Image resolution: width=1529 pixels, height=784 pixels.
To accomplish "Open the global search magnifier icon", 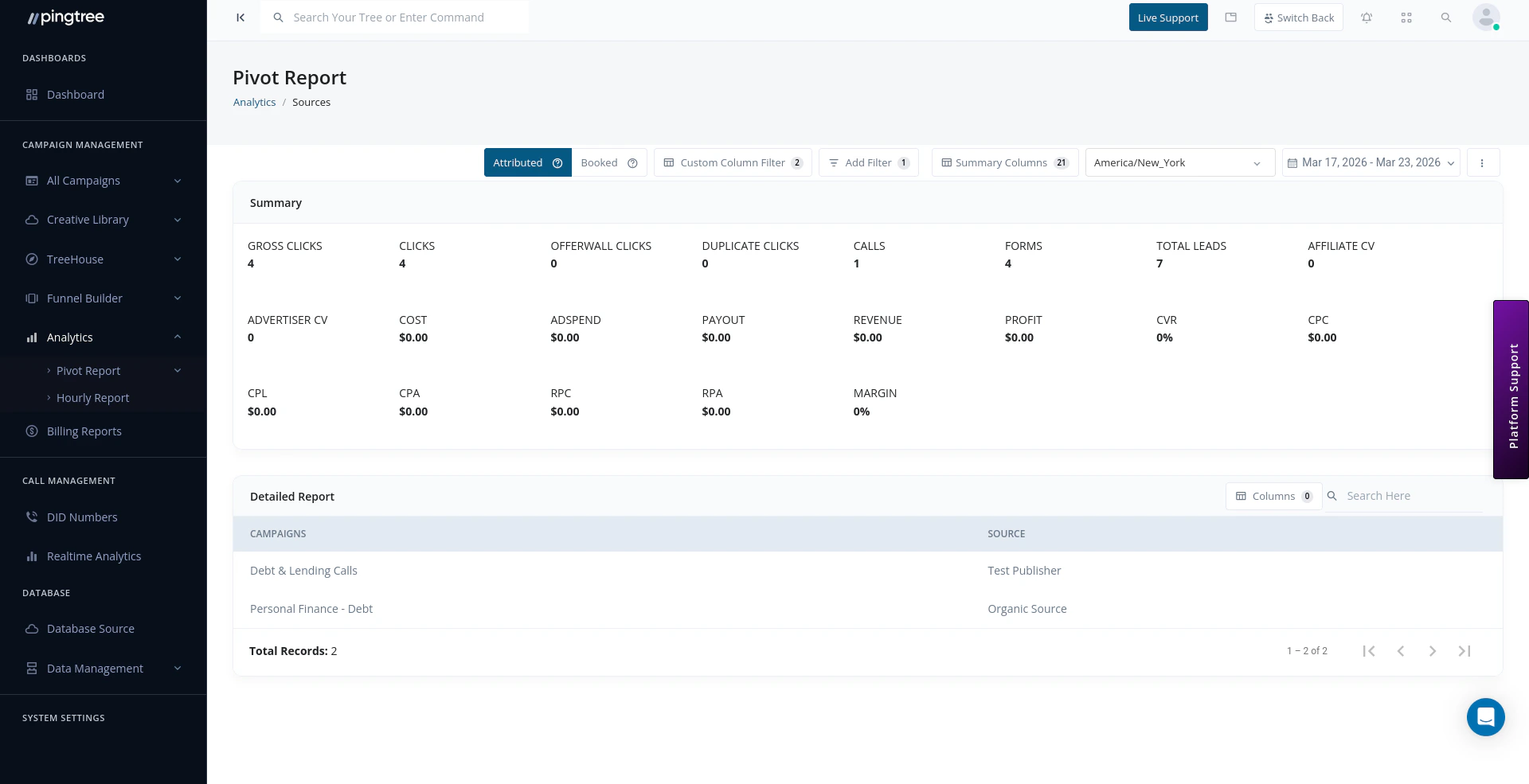I will tap(1447, 17).
